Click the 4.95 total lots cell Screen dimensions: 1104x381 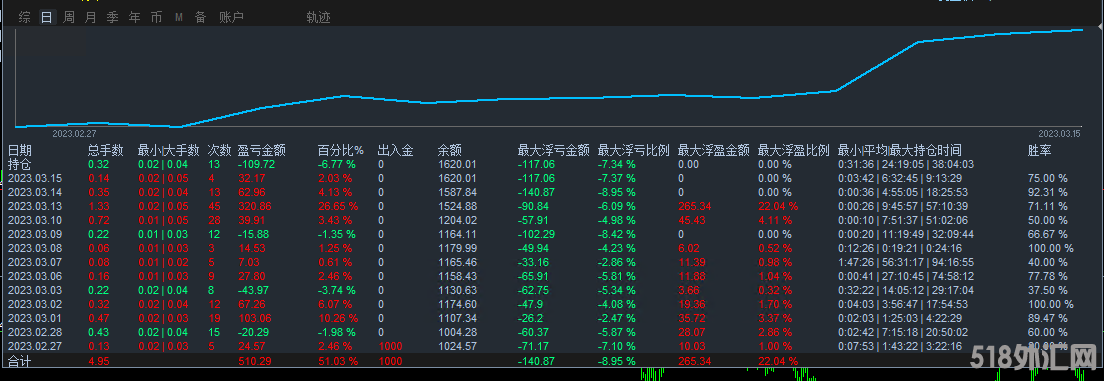point(99,361)
